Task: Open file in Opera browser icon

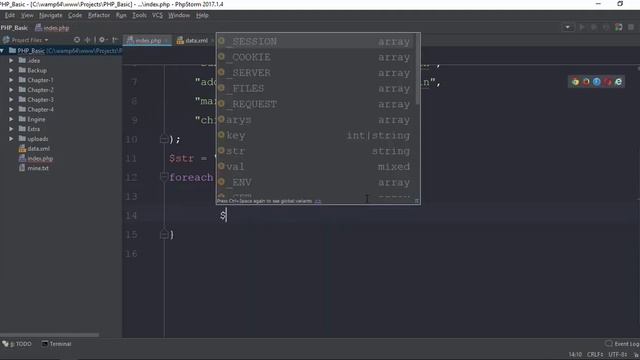Action: pyautogui.click(x=608, y=82)
